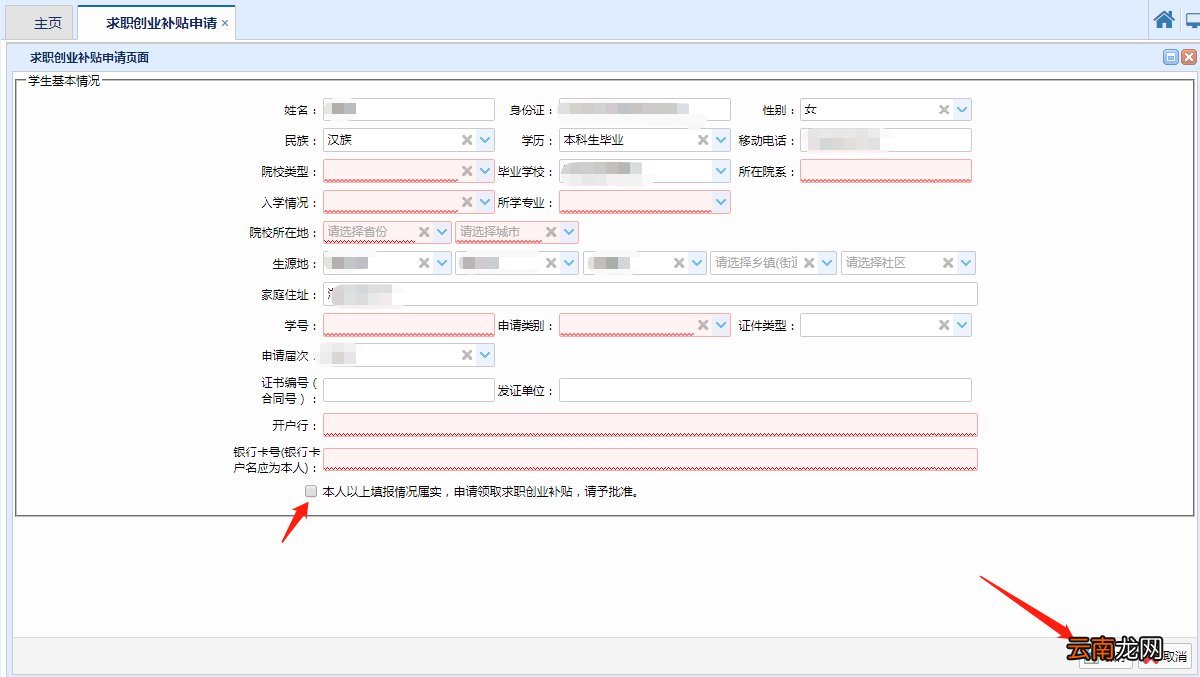The width and height of the screenshot is (1200, 677).
Task: Click the home icon in the top right
Action: 1164,19
